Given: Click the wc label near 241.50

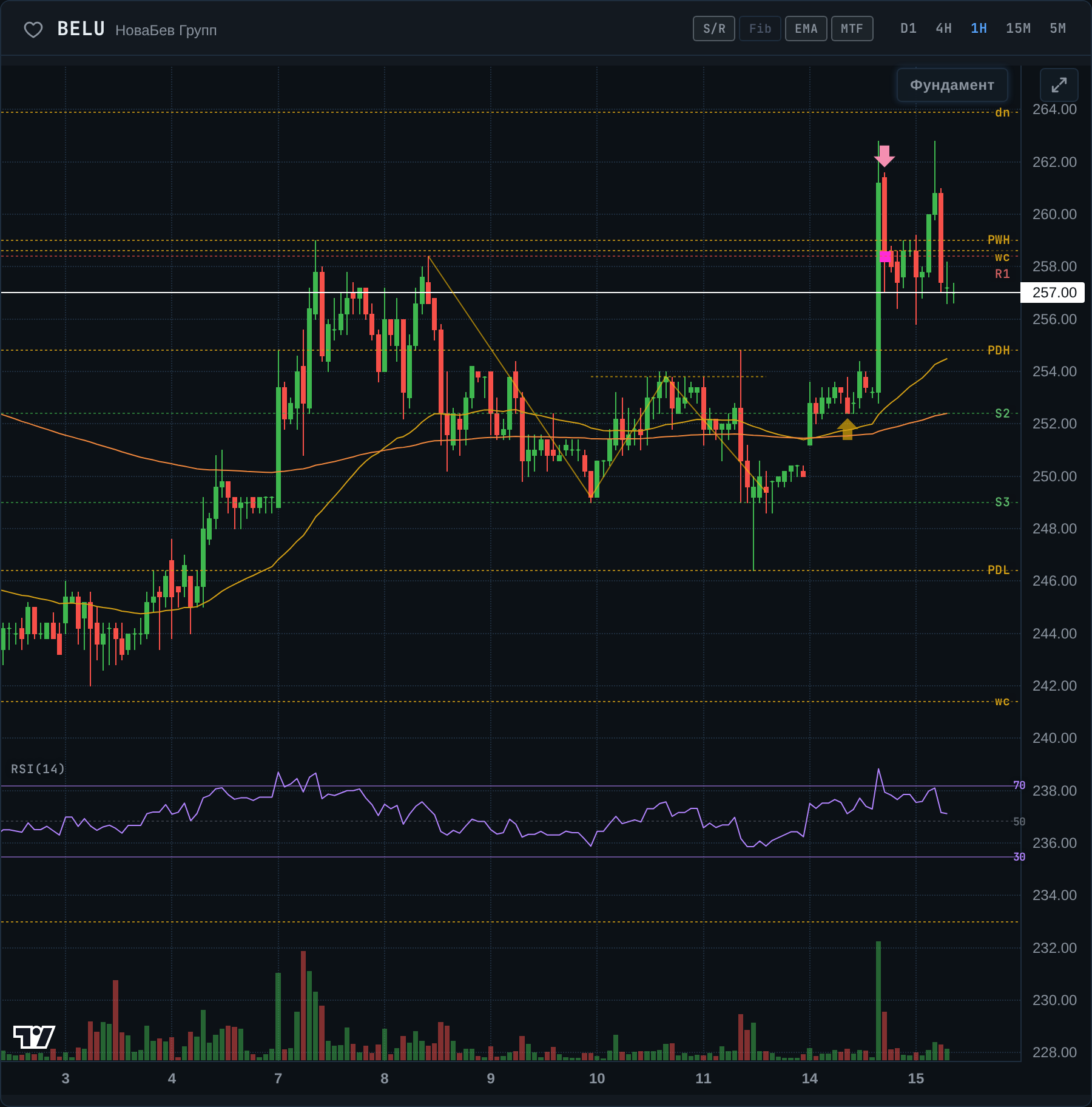Looking at the screenshot, I should click(x=1002, y=701).
